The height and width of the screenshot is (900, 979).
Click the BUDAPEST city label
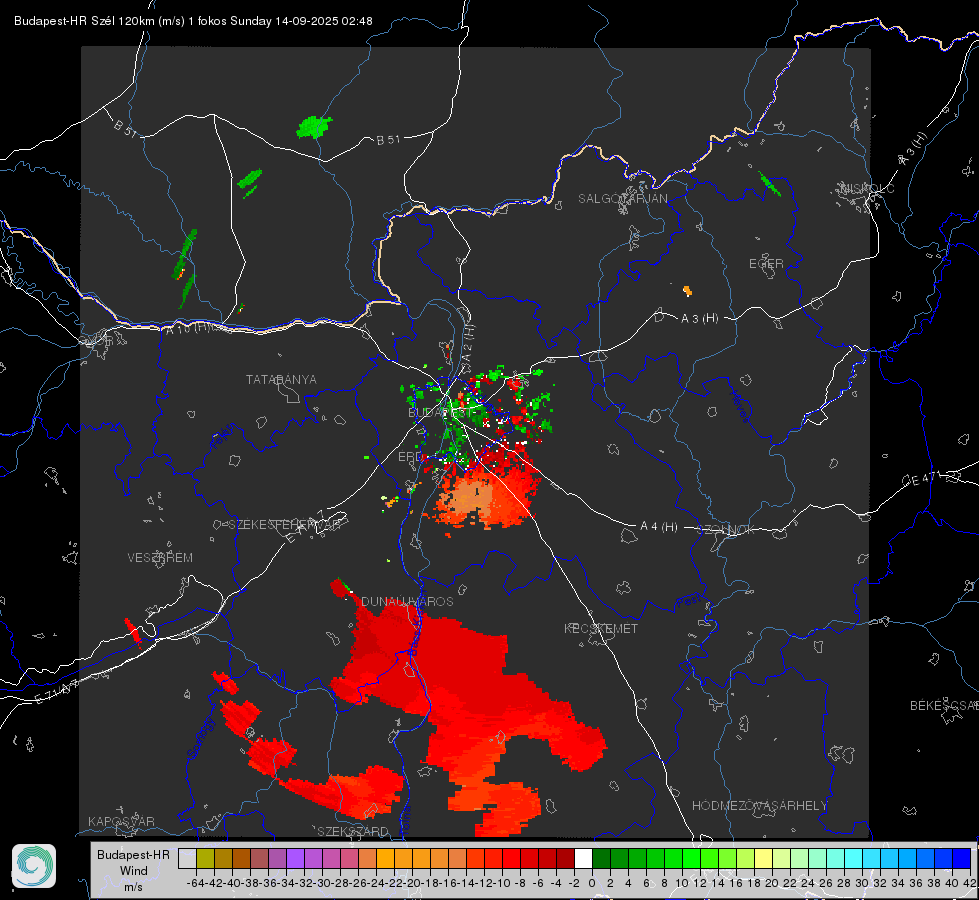[x=441, y=412]
